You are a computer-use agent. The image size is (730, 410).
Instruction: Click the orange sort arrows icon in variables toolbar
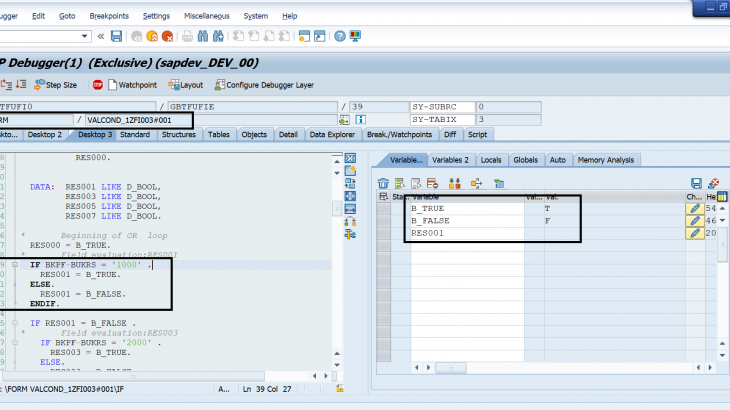[x=455, y=183]
